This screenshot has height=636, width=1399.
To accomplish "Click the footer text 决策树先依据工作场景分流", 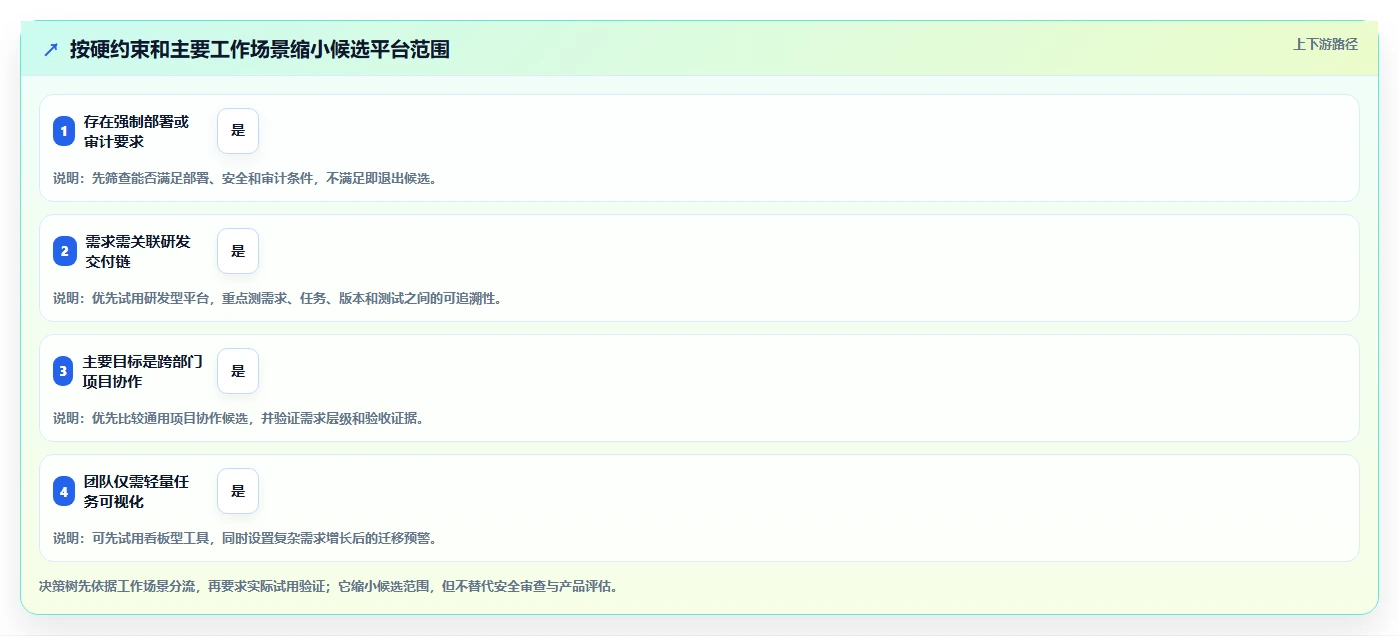I will click(x=328, y=586).
